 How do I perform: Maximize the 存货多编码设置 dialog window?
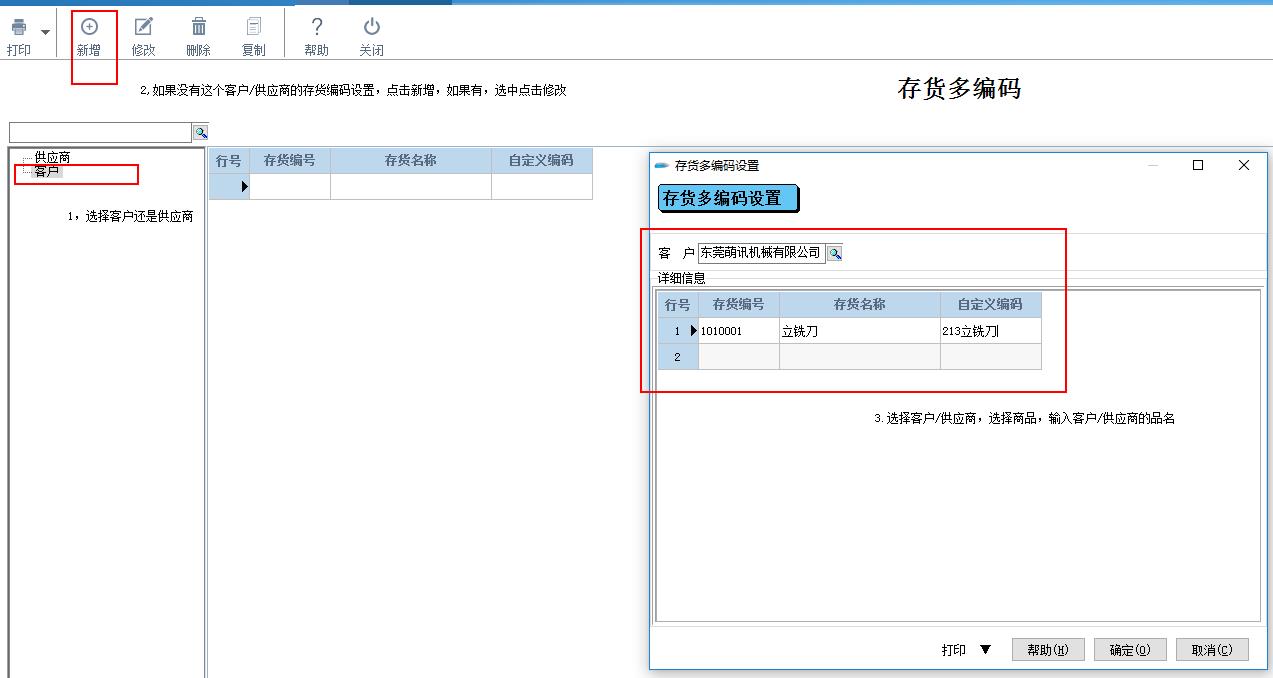pos(1198,165)
